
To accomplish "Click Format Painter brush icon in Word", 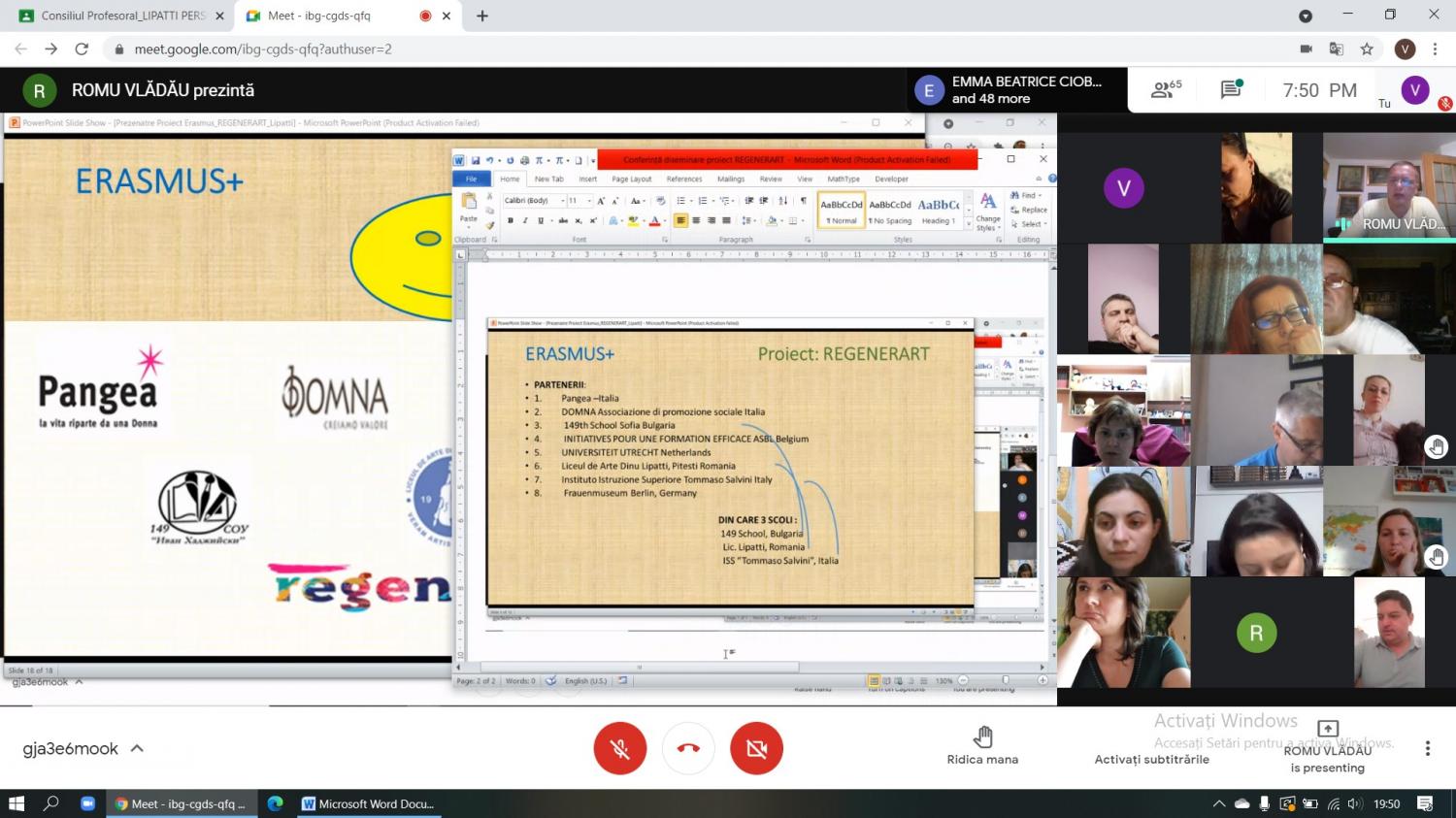I will pos(489,225).
